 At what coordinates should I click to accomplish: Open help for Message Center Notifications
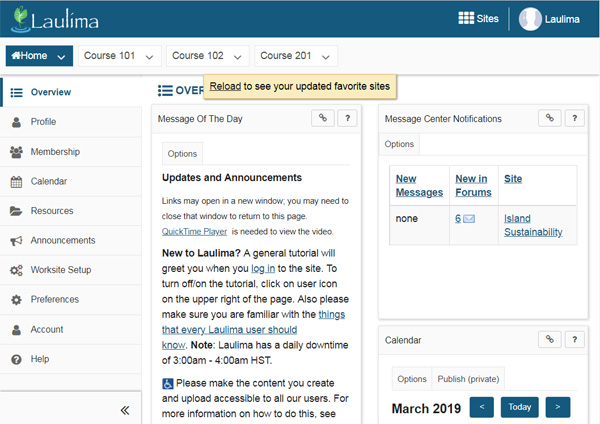click(x=574, y=118)
